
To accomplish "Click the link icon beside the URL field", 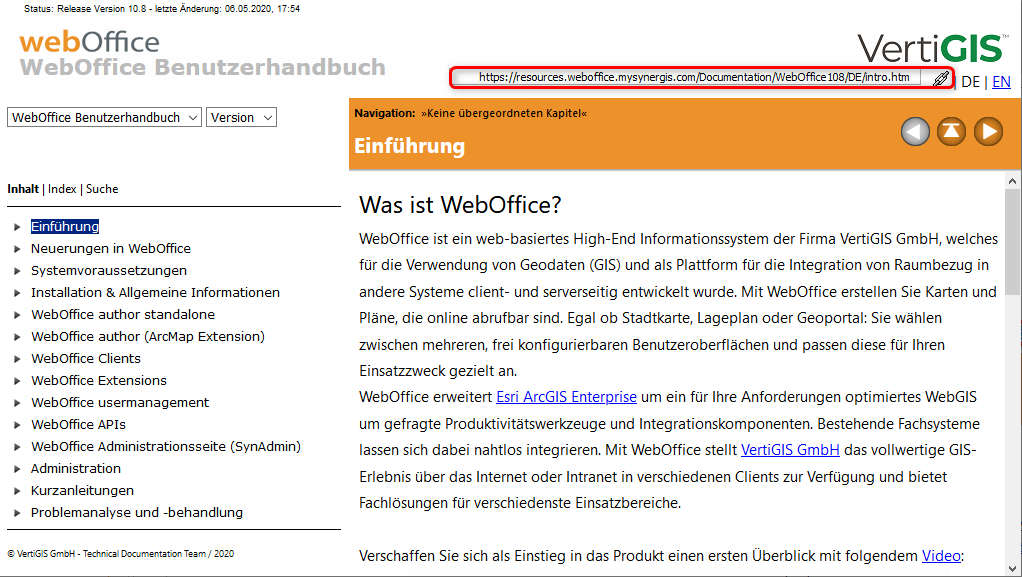I will tap(938, 78).
